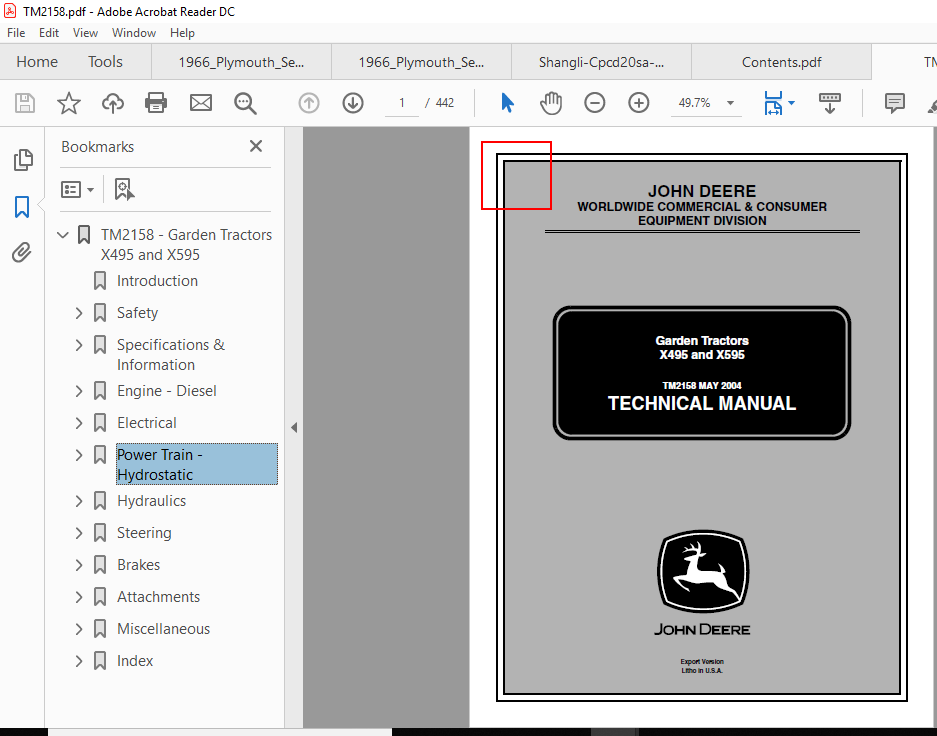This screenshot has width=937, height=736.
Task: Add the file to Starred with the star icon
Action: (x=69, y=103)
